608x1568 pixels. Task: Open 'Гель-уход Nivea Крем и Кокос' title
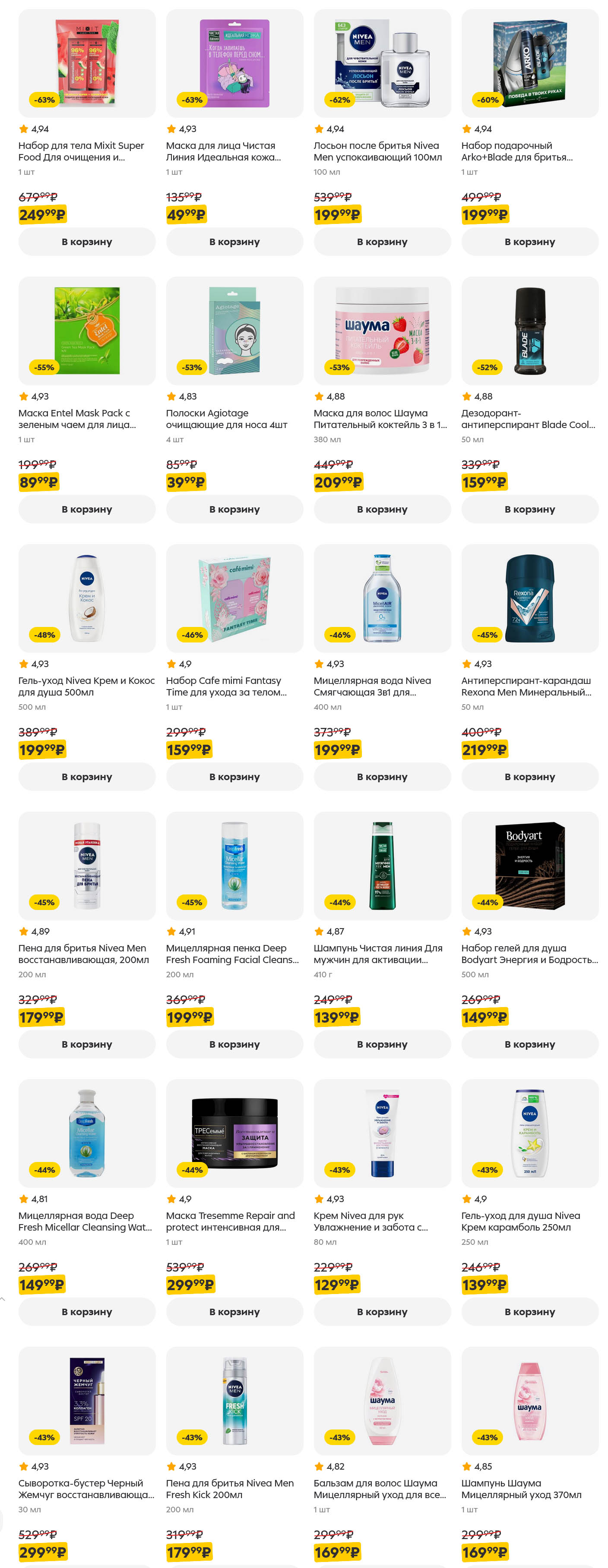[x=86, y=686]
